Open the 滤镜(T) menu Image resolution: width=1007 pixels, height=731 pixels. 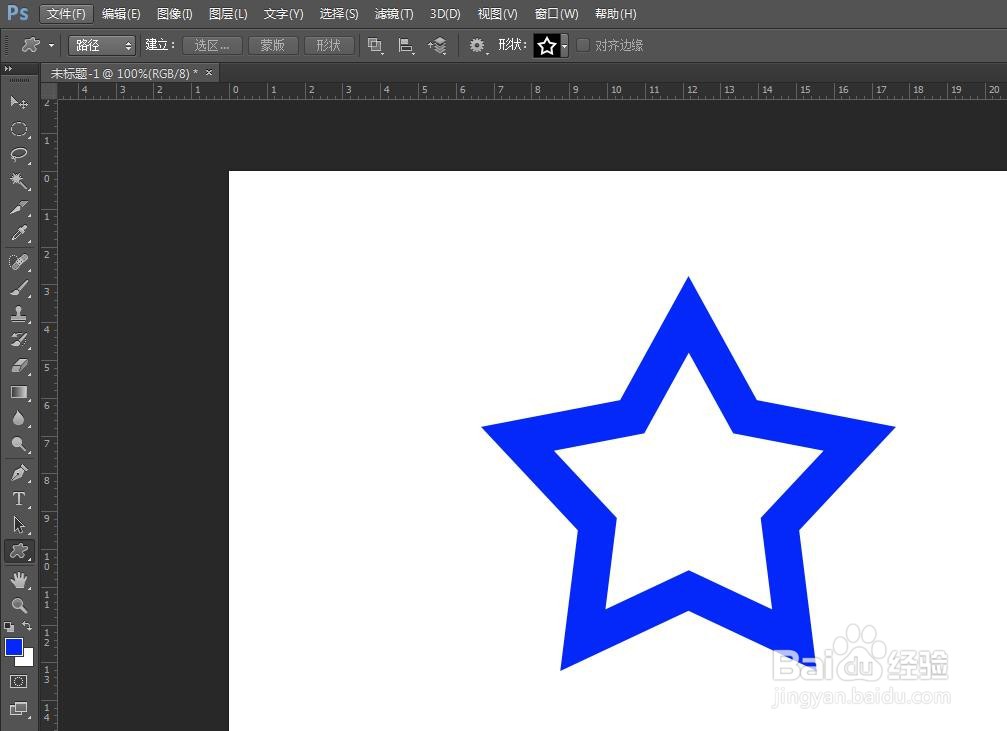(394, 13)
